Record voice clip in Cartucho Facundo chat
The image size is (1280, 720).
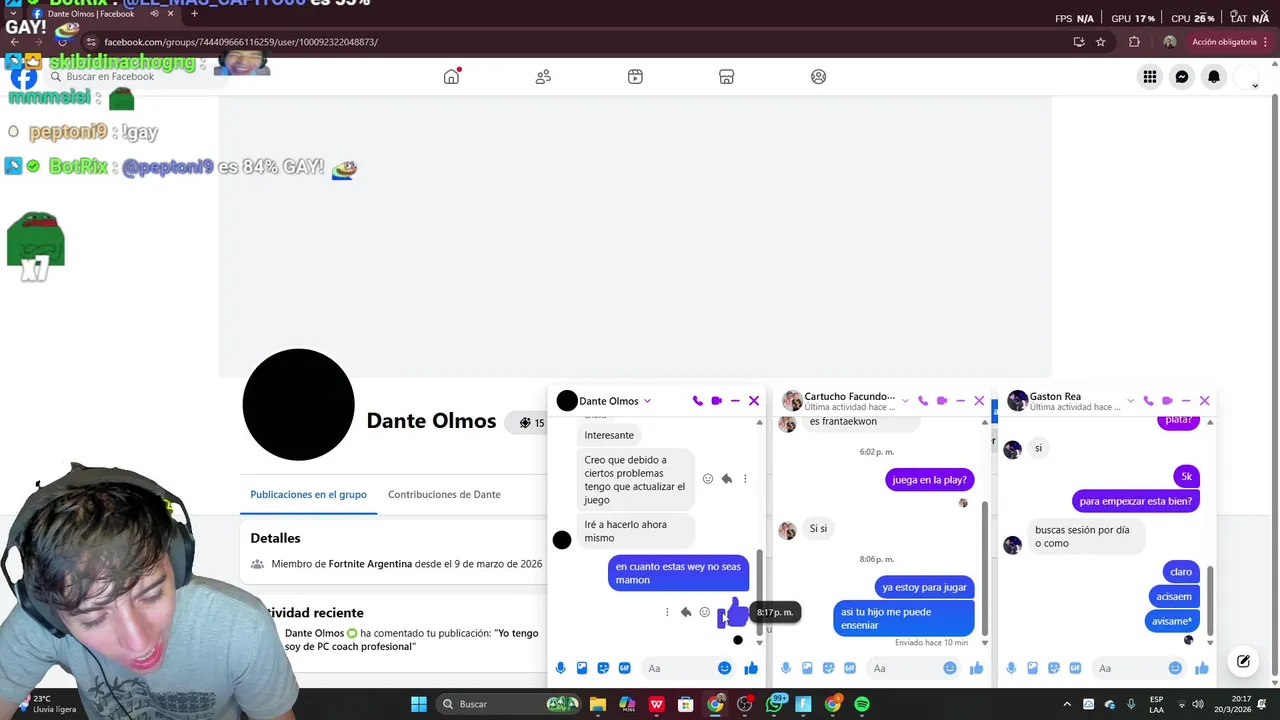(x=786, y=668)
